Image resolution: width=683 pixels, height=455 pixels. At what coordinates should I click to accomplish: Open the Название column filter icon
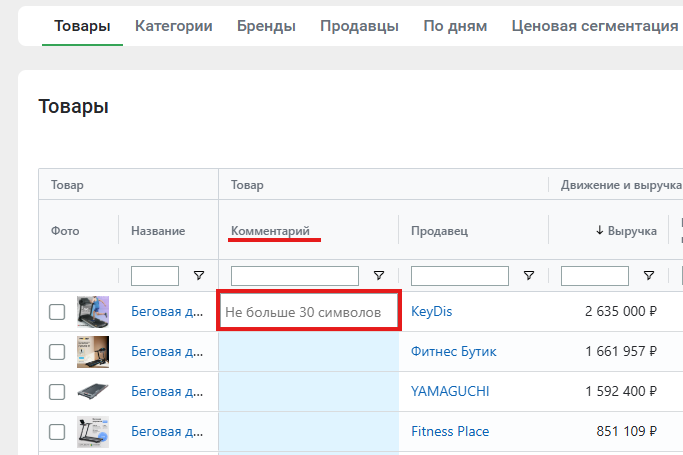[x=199, y=275]
